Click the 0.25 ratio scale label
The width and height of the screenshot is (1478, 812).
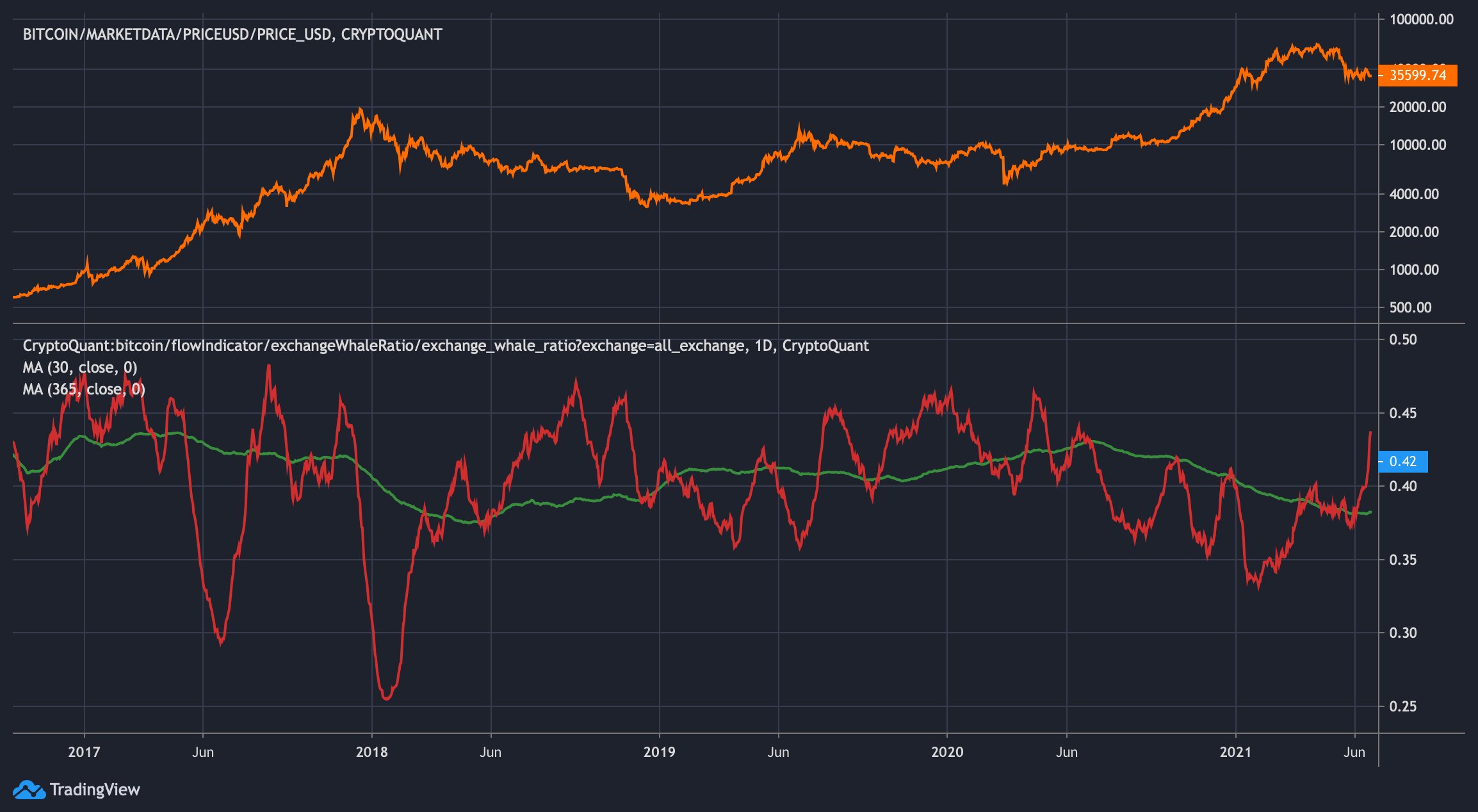tap(1403, 706)
